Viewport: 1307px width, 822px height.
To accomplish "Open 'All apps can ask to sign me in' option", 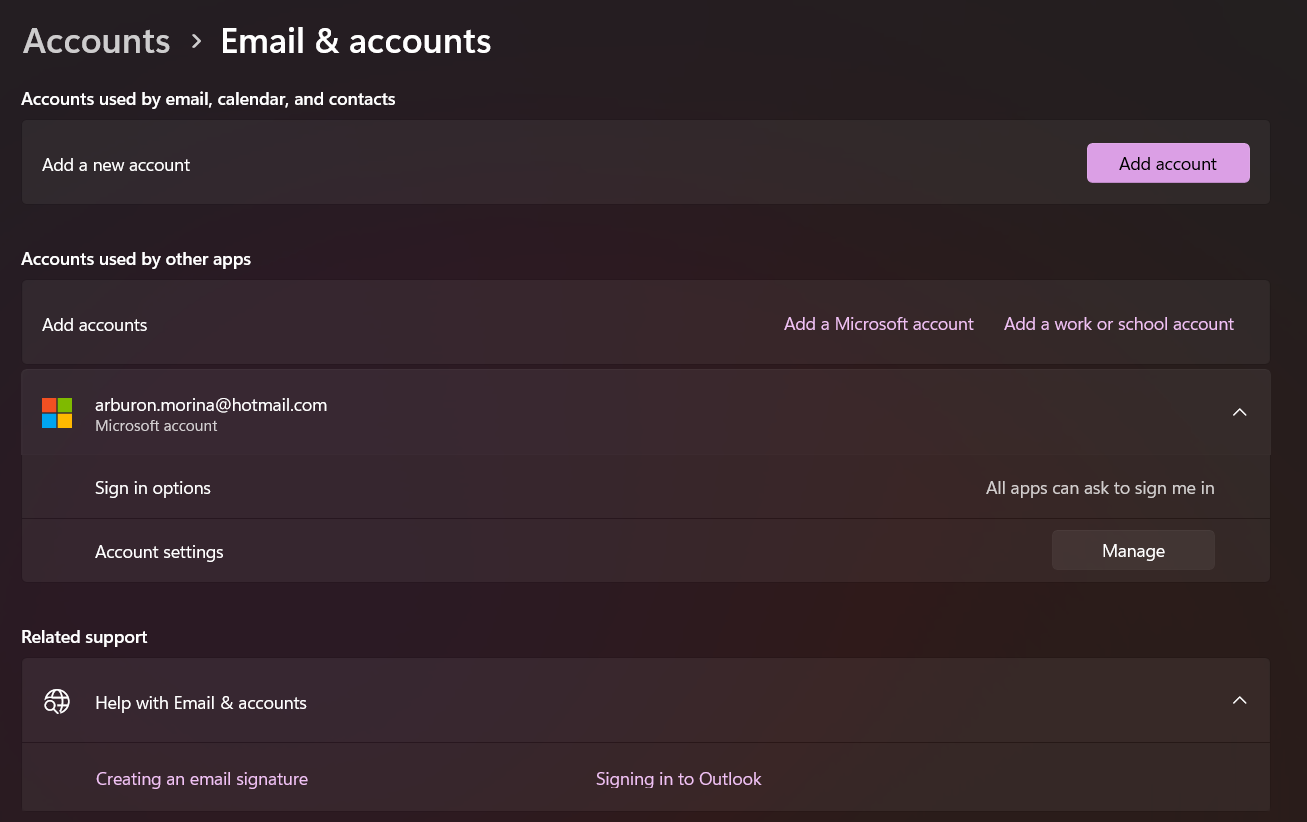I will pos(1100,488).
